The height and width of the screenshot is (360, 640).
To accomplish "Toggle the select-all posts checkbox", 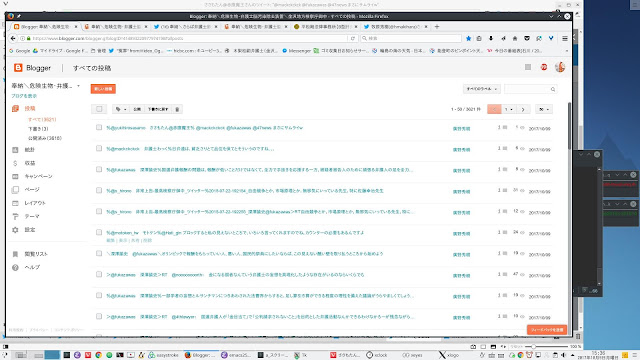I will (99, 109).
